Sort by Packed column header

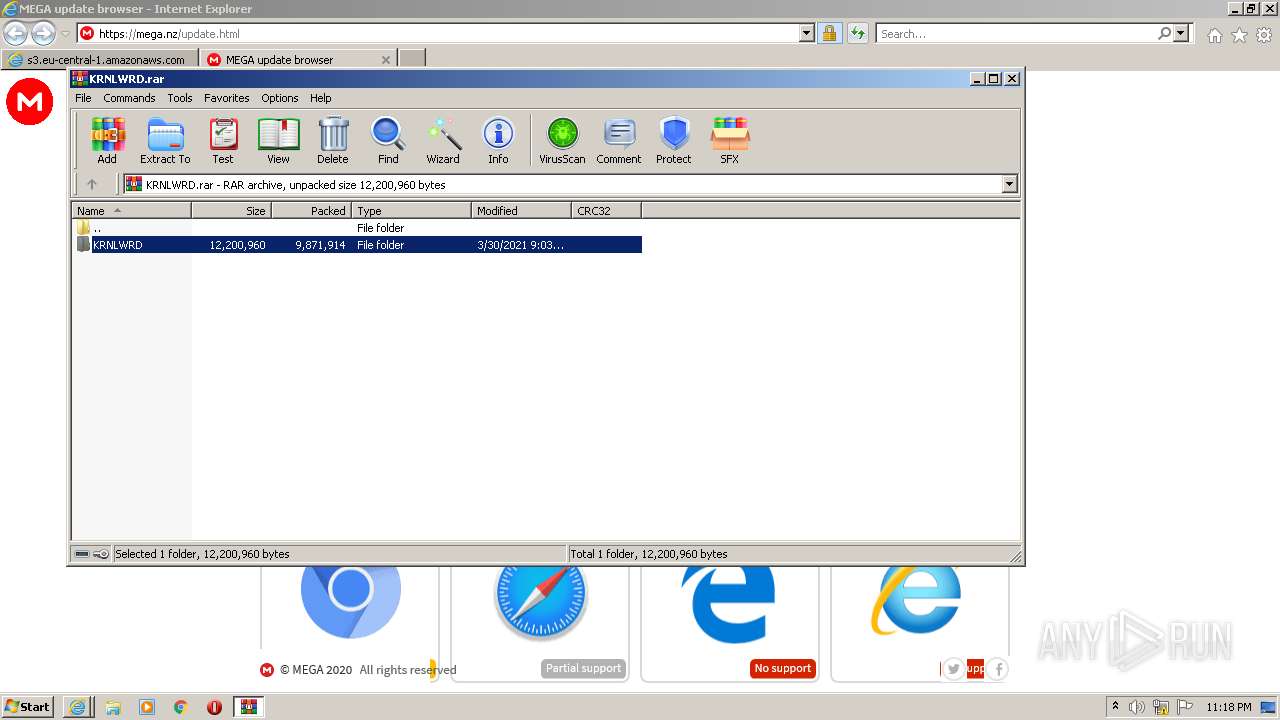[312, 210]
